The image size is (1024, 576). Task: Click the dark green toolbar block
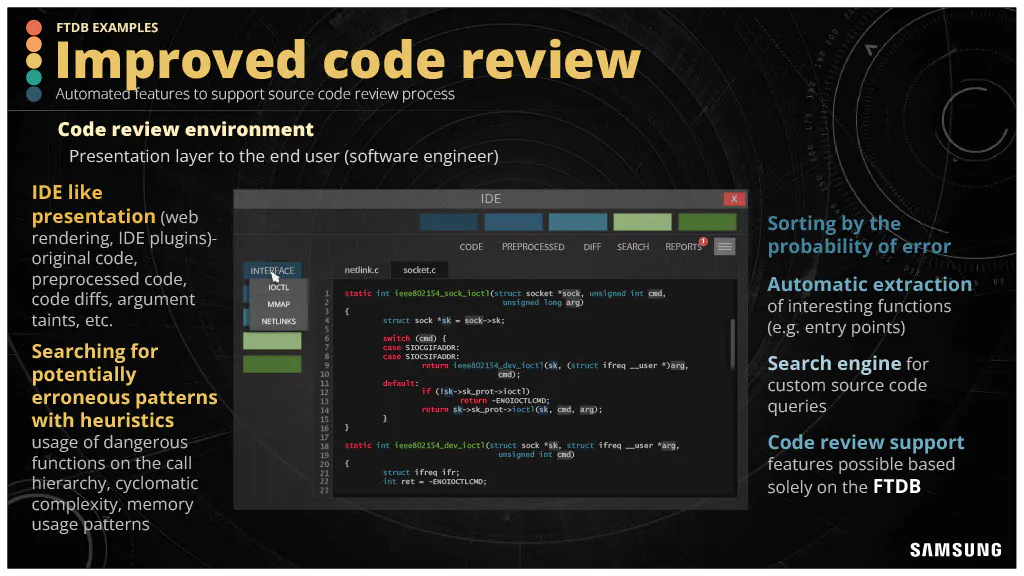coord(707,222)
